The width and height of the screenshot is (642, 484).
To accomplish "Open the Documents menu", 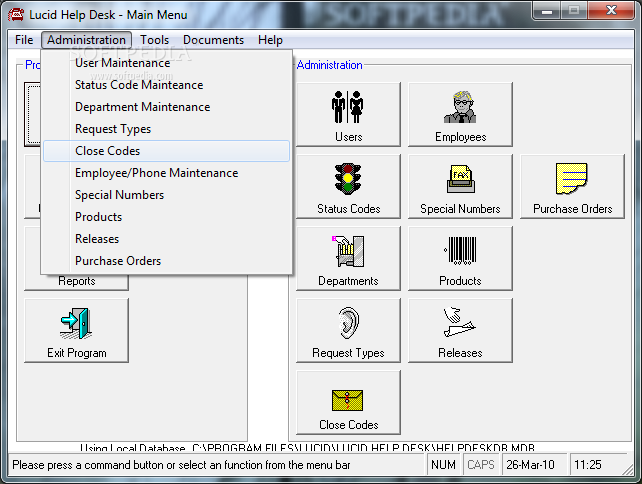I will [213, 40].
